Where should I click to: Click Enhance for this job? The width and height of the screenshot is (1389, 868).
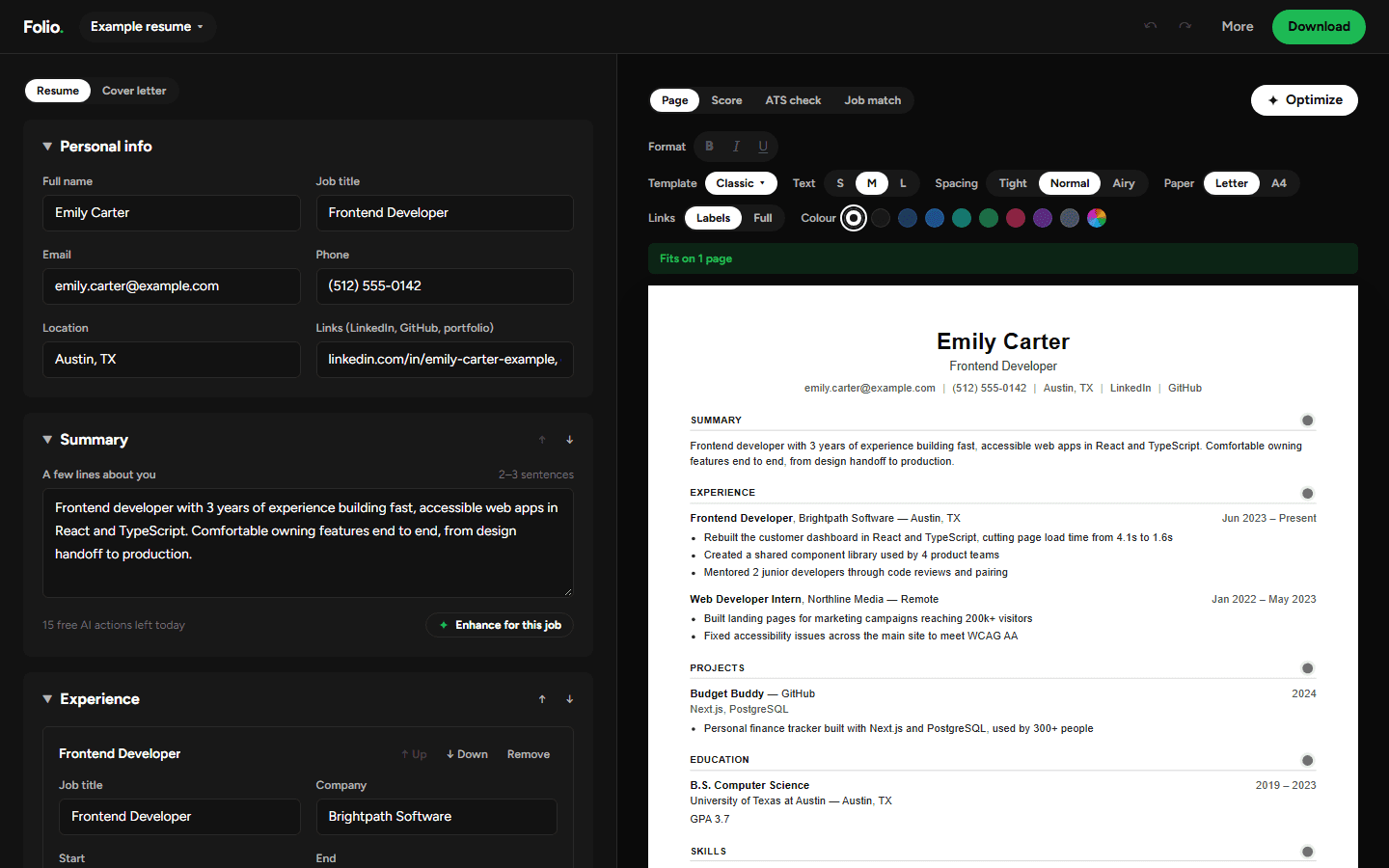pyautogui.click(x=500, y=625)
